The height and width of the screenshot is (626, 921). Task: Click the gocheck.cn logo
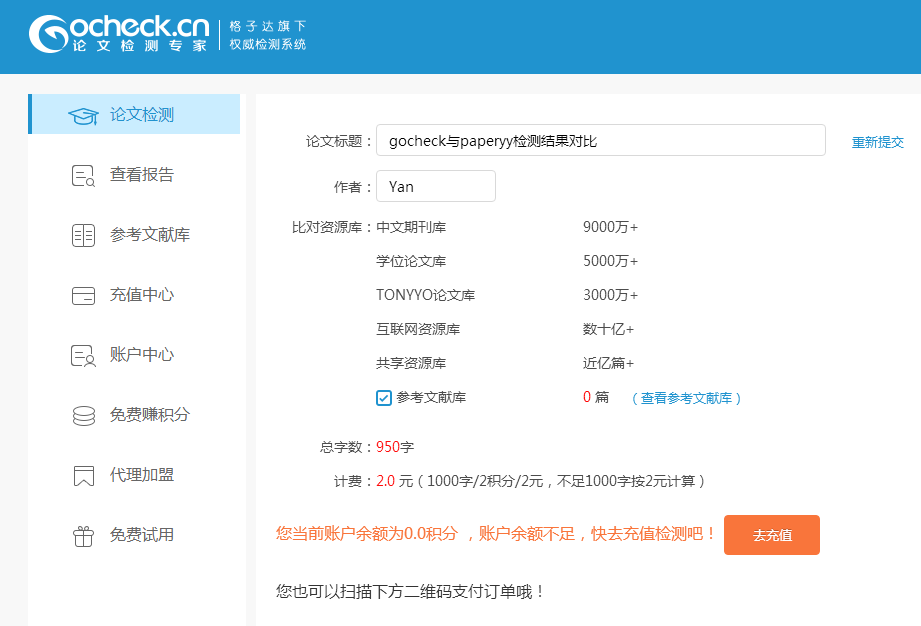(119, 33)
